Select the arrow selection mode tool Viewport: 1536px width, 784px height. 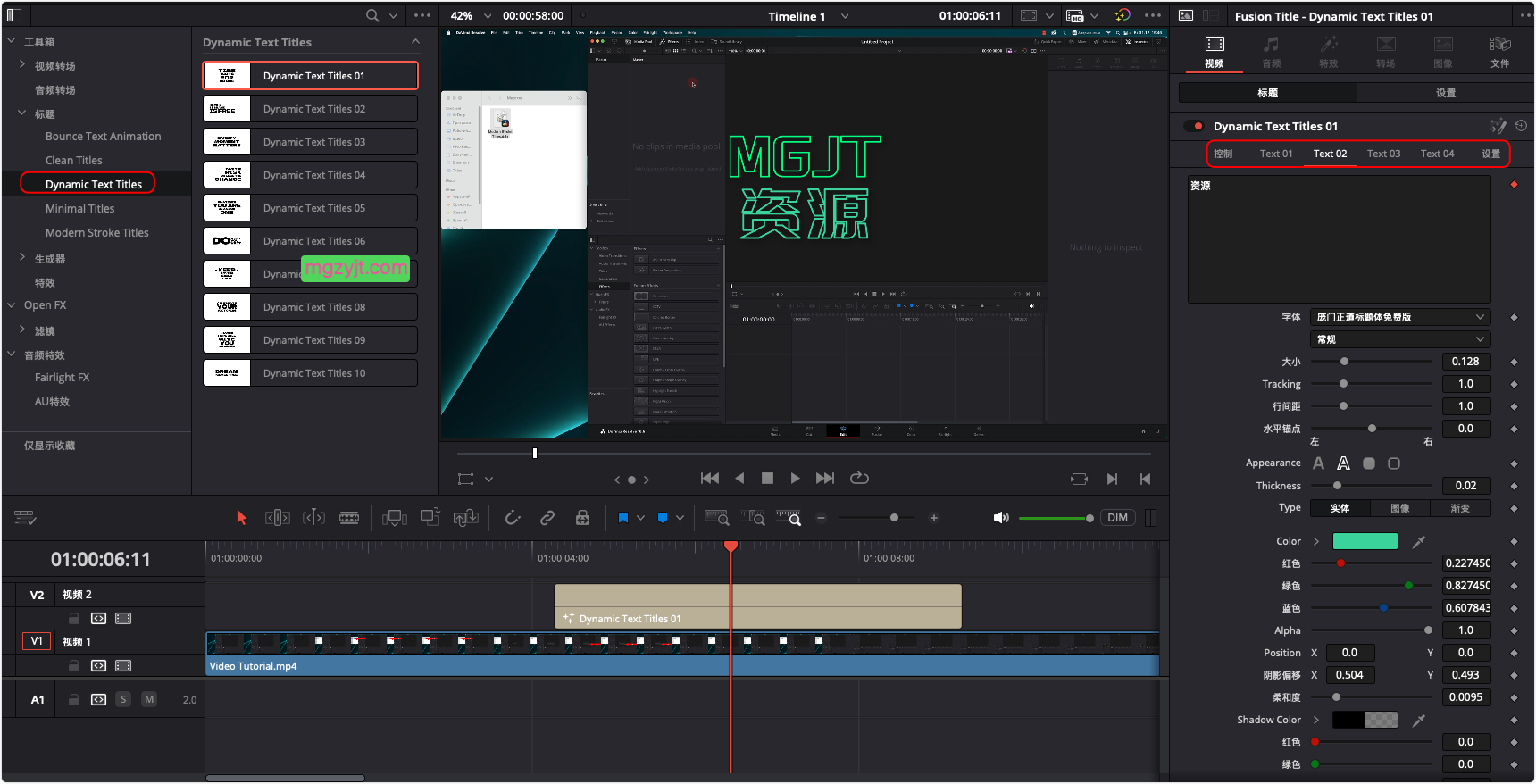[x=241, y=518]
